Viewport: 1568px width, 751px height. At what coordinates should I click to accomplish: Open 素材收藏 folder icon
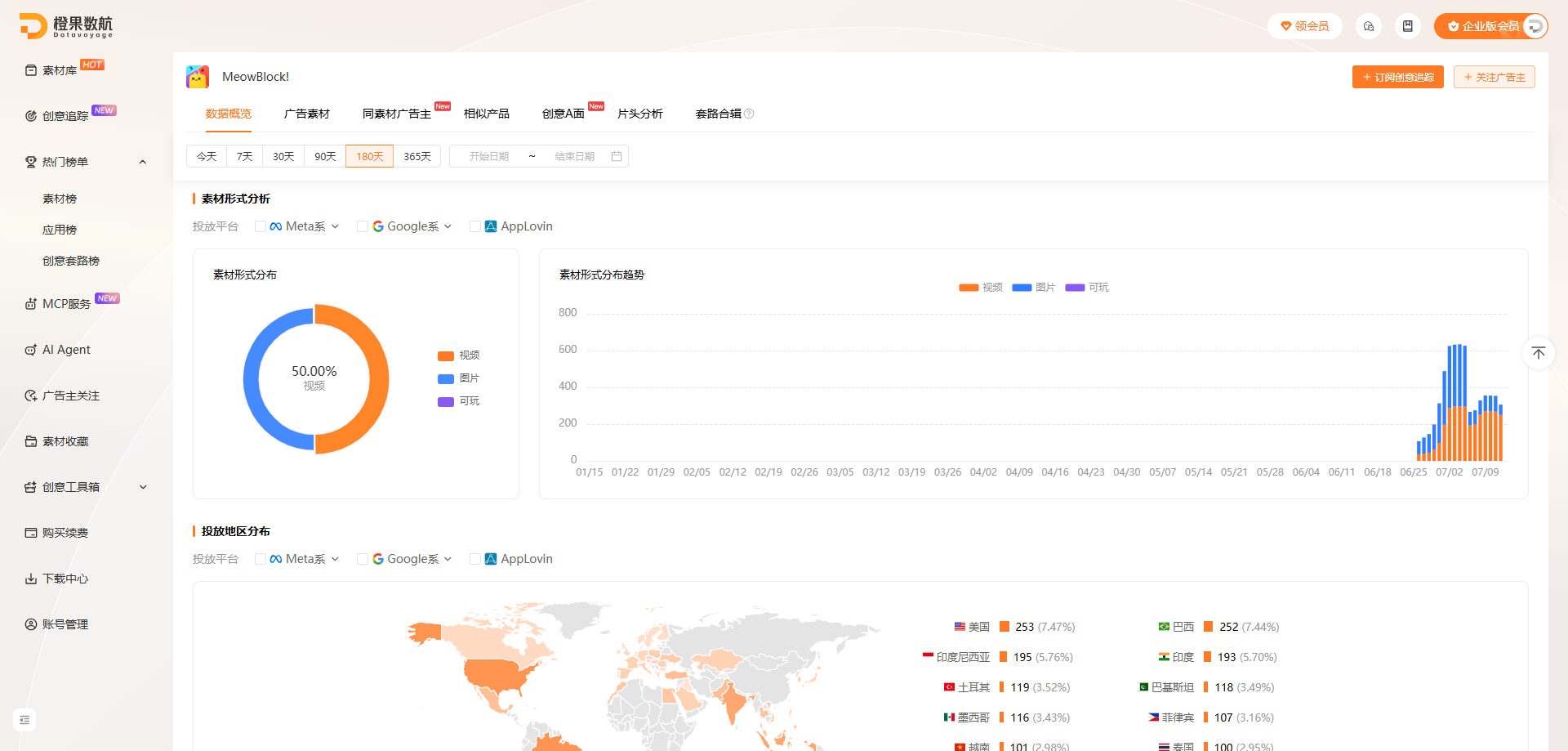pos(31,441)
